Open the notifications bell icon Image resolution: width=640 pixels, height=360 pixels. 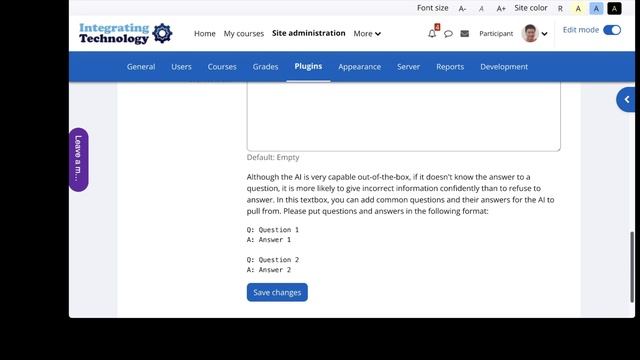click(432, 34)
